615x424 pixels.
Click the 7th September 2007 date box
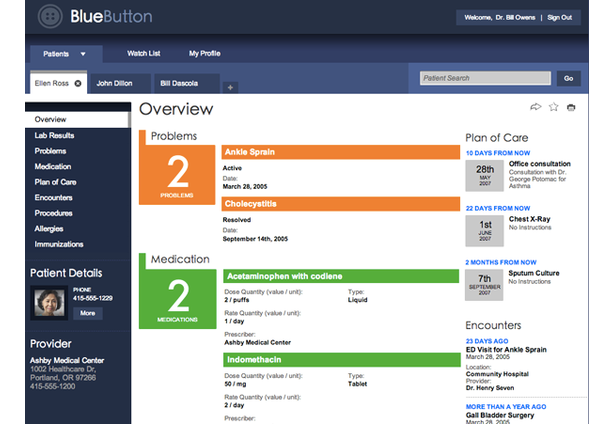(x=484, y=285)
